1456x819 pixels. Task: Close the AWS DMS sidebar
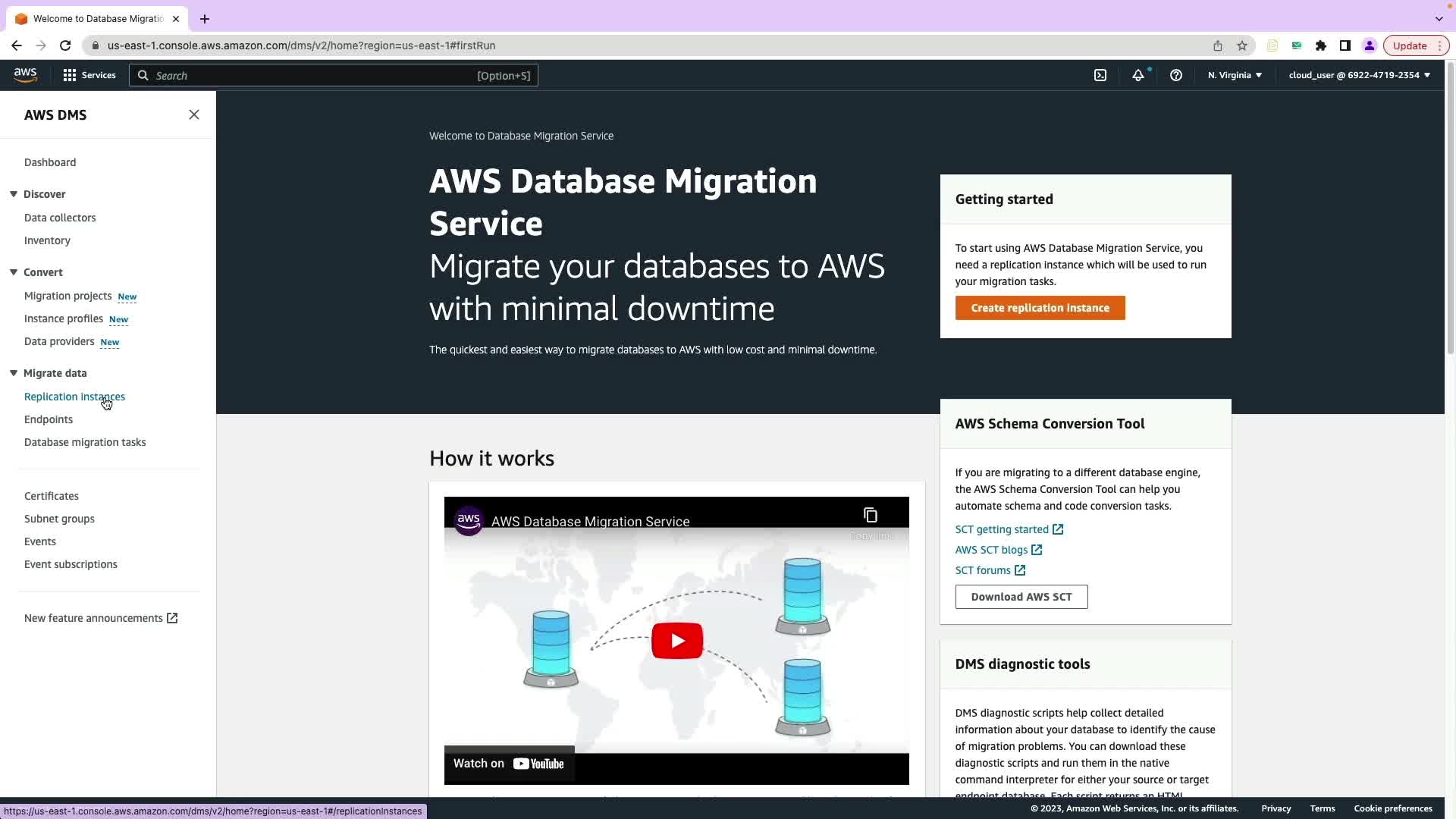click(x=194, y=115)
